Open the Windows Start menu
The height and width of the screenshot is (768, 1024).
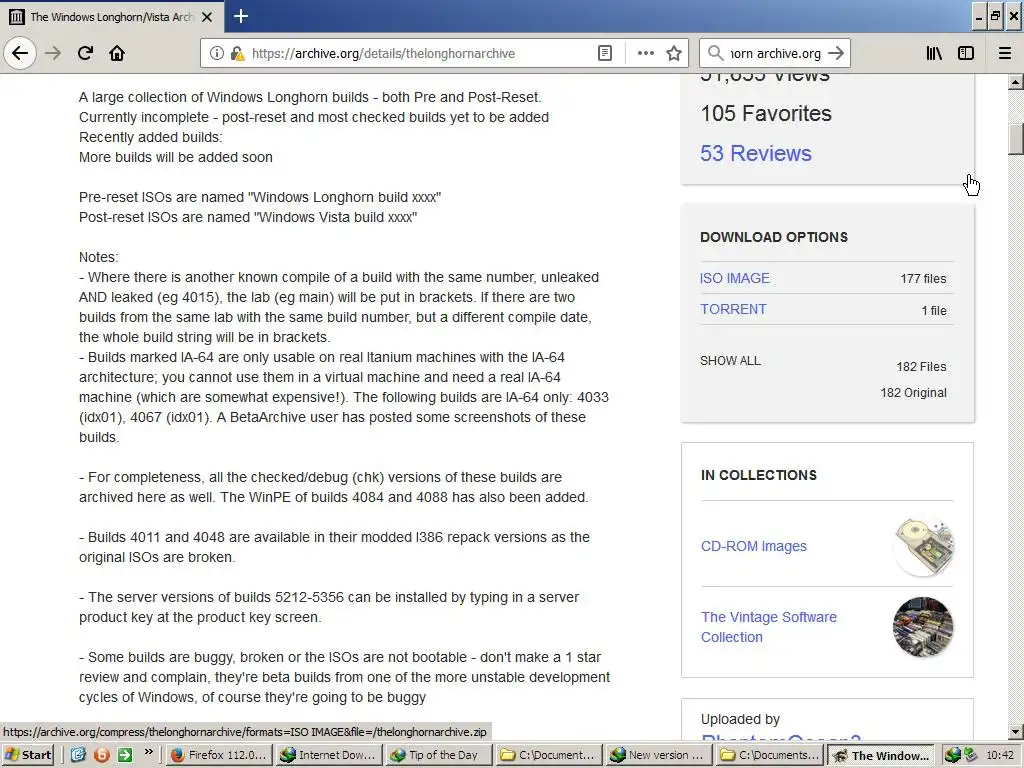27,755
